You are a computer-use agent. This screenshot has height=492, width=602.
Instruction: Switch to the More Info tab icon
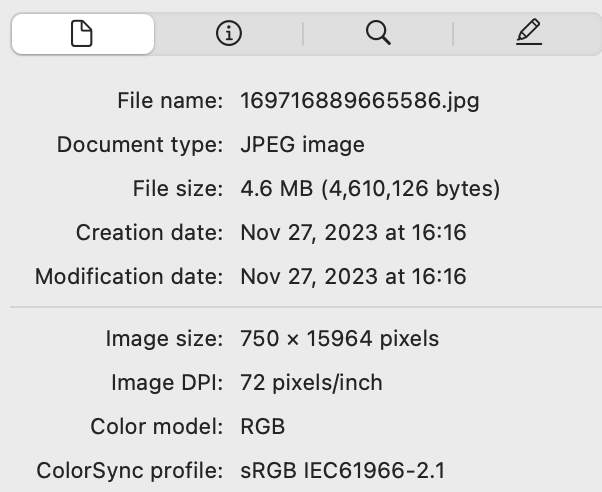[228, 34]
